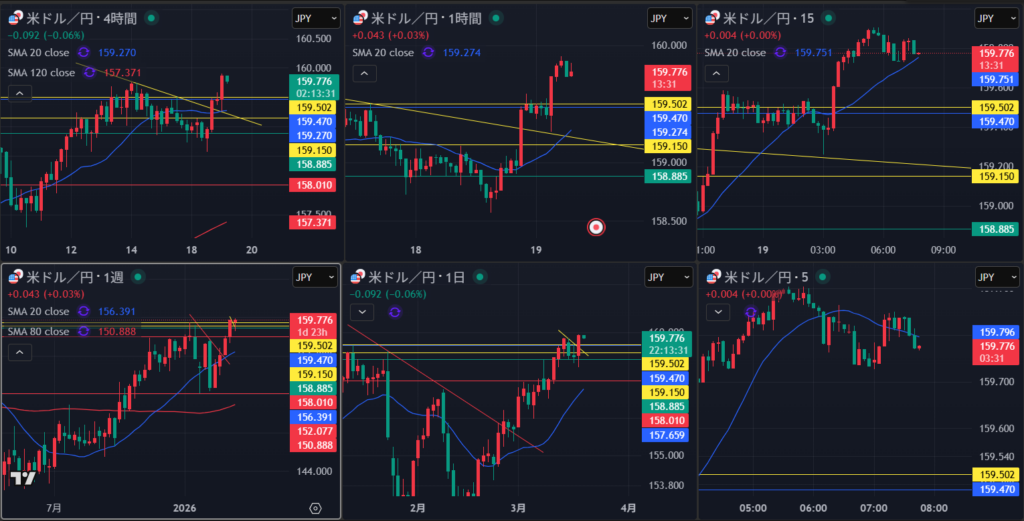
Task: Click the market status dot on 4時間 chart
Action: tap(151, 18)
